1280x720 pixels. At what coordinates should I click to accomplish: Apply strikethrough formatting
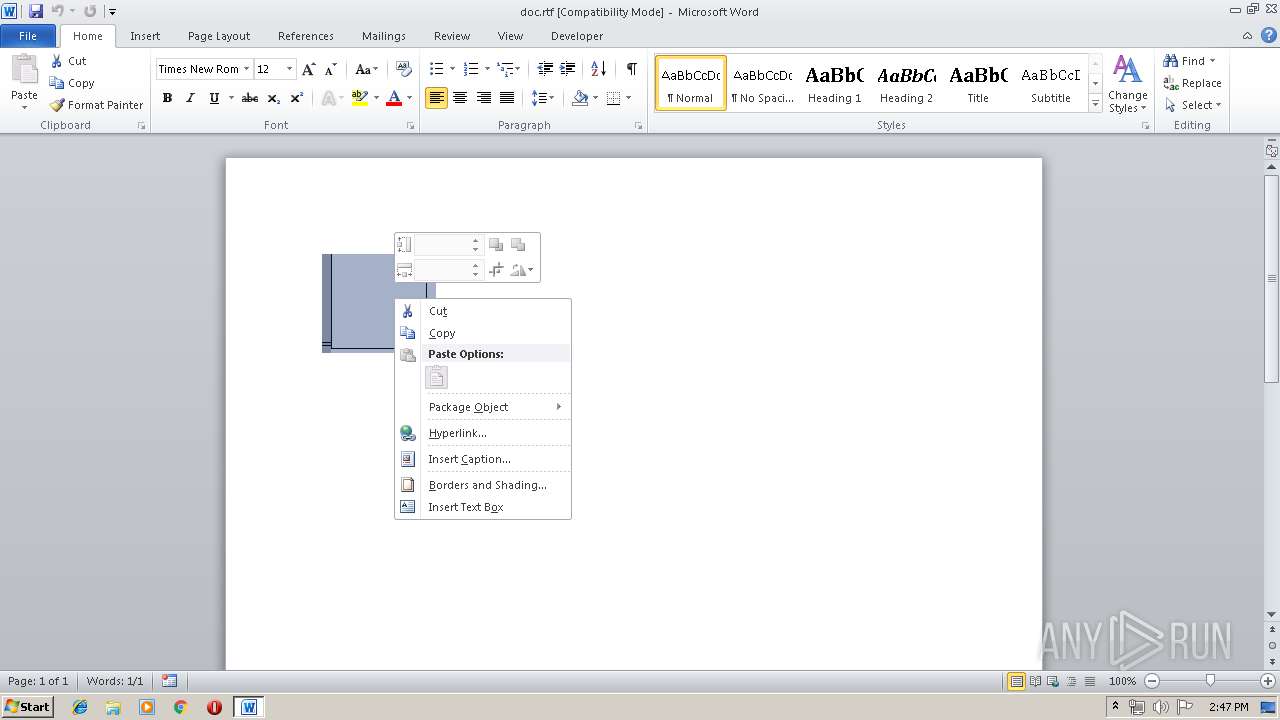pos(250,98)
